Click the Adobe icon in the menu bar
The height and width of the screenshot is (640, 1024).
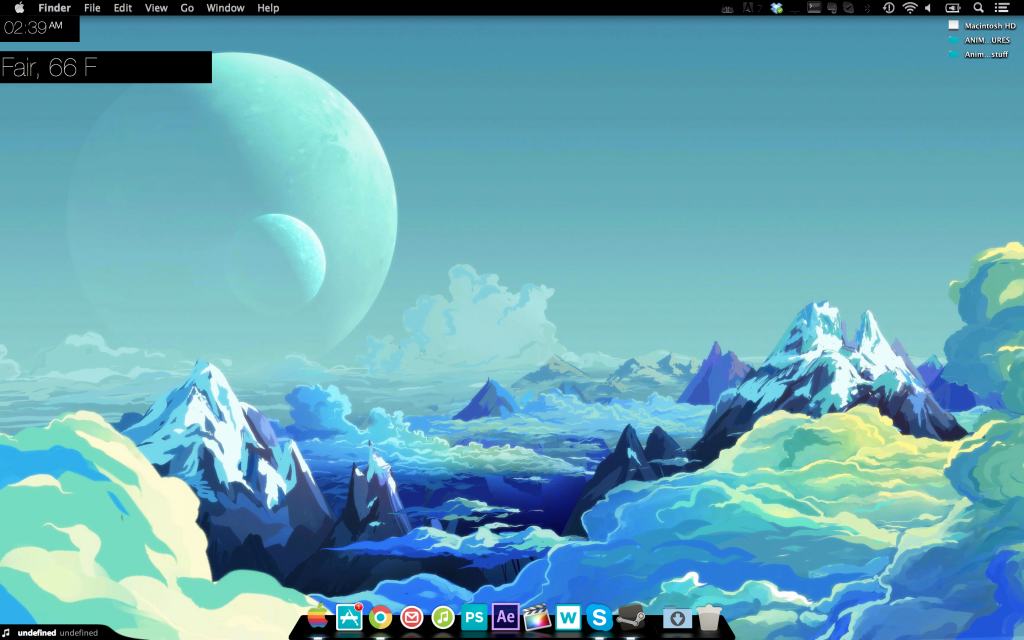click(x=751, y=8)
